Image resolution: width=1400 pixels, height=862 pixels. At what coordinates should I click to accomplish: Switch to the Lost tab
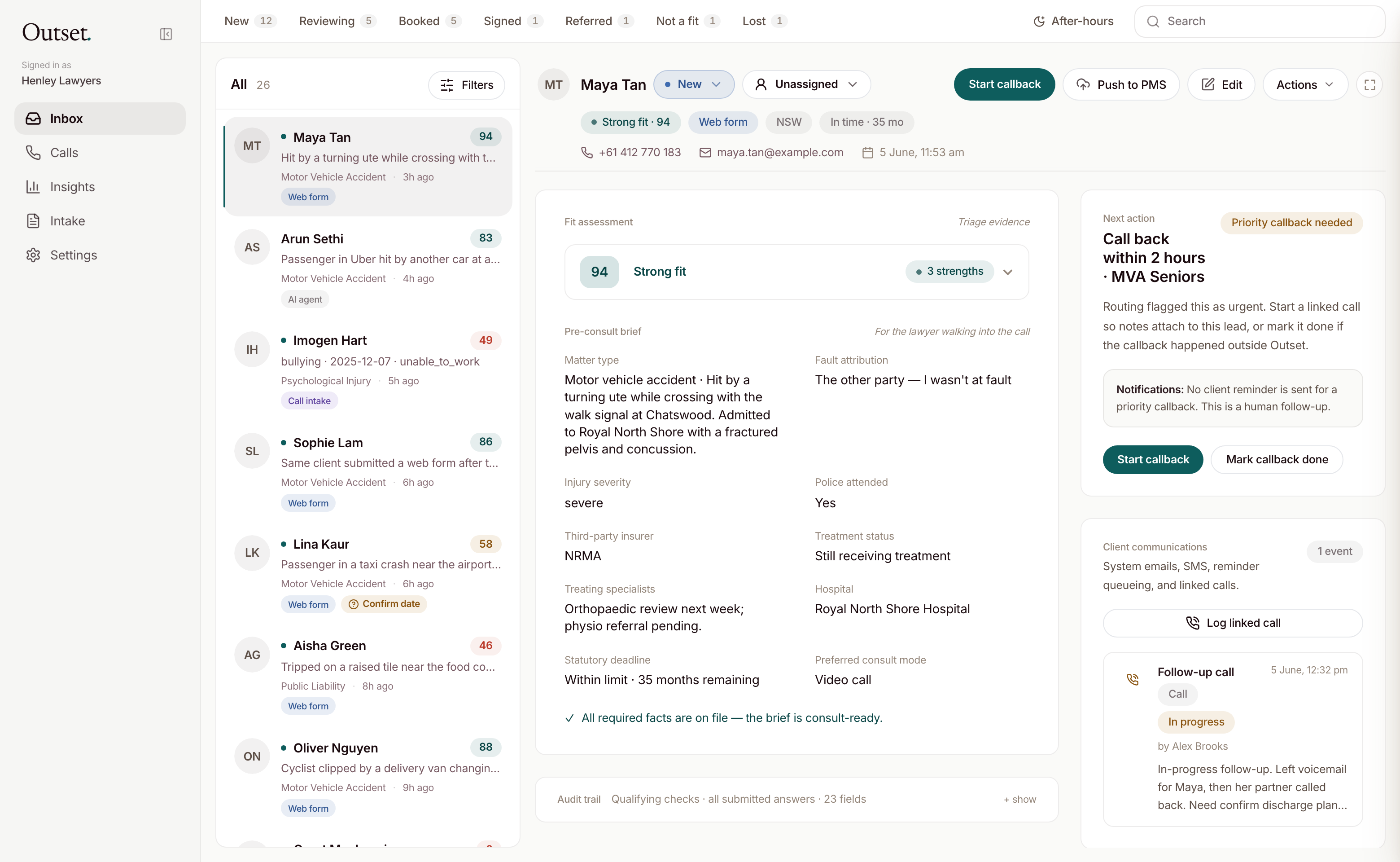tap(764, 21)
